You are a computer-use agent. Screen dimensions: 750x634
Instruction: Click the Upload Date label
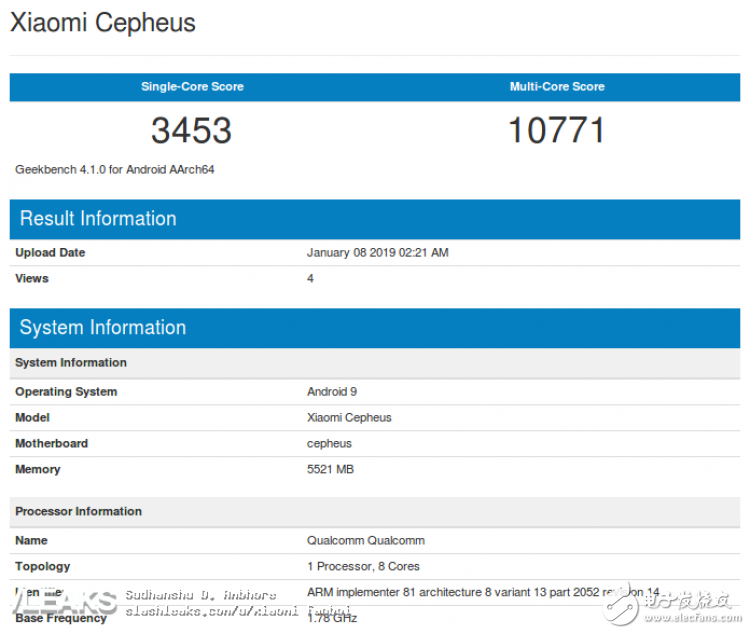coord(50,253)
